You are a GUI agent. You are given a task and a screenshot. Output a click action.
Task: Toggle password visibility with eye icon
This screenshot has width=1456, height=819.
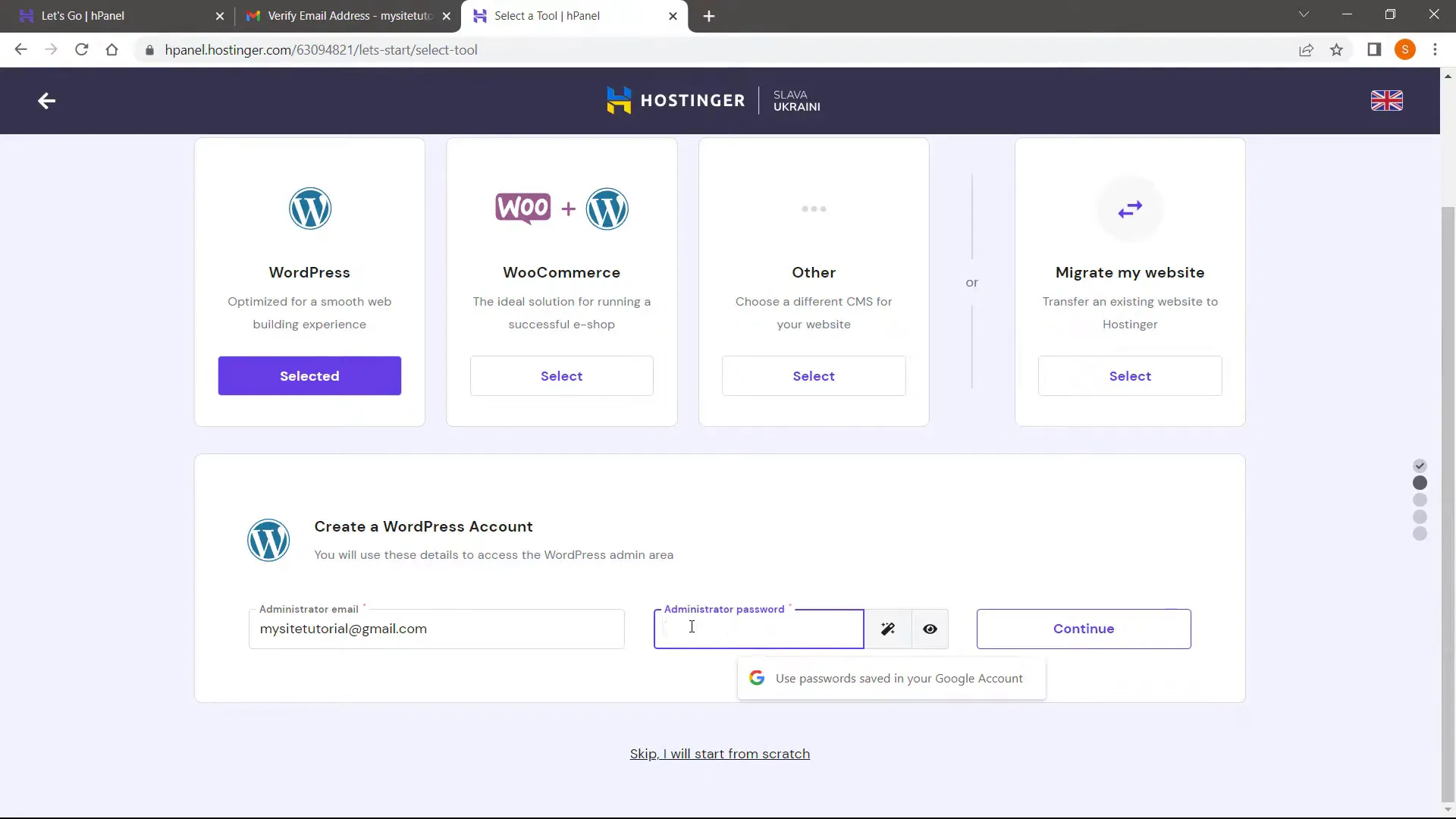click(x=930, y=629)
